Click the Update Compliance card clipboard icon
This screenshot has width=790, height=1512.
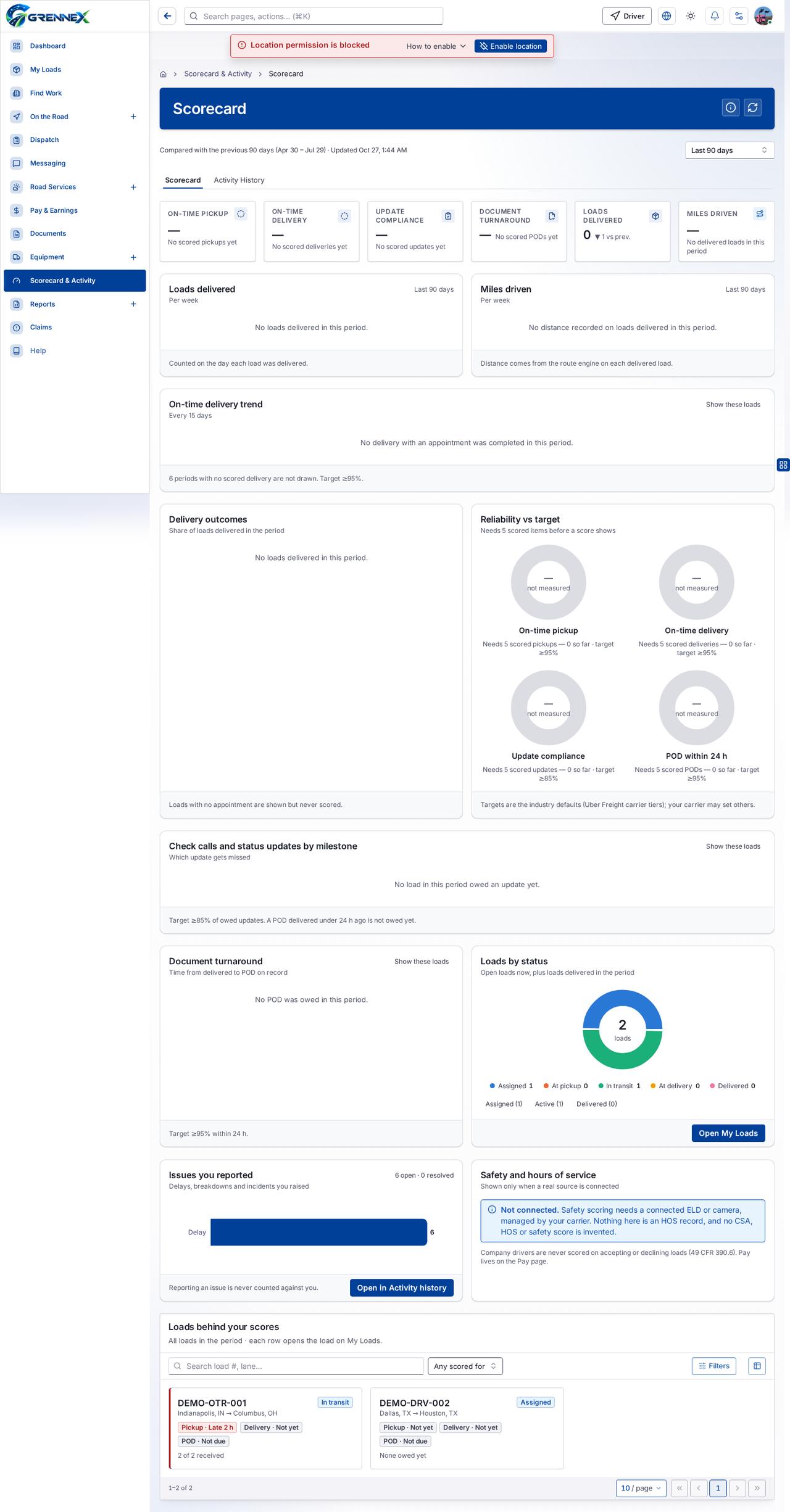(x=449, y=216)
